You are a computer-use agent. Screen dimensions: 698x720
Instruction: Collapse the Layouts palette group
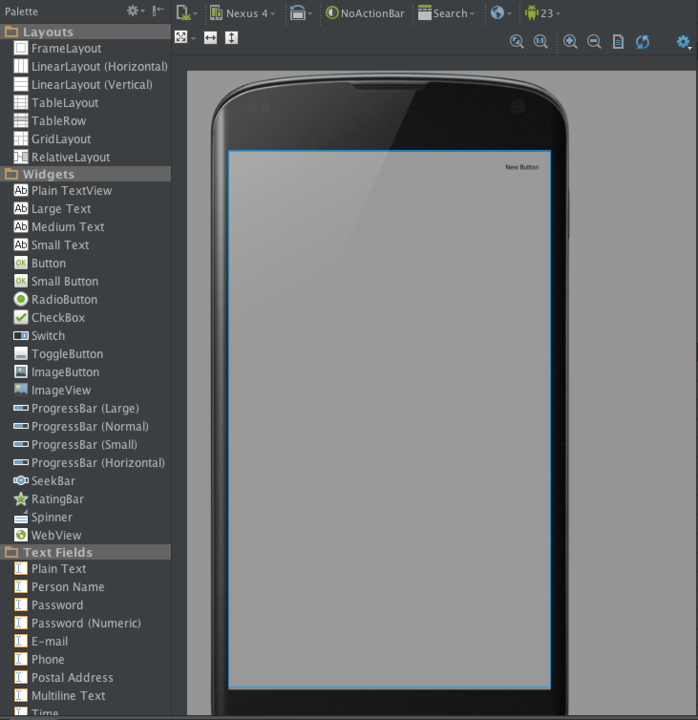pyautogui.click(x=85, y=32)
